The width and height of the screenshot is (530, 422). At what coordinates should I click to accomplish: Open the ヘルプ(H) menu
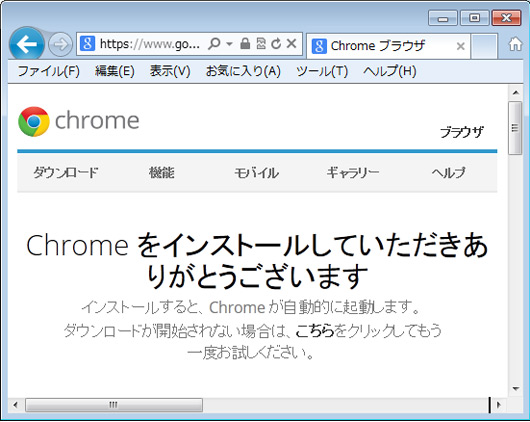tap(390, 71)
